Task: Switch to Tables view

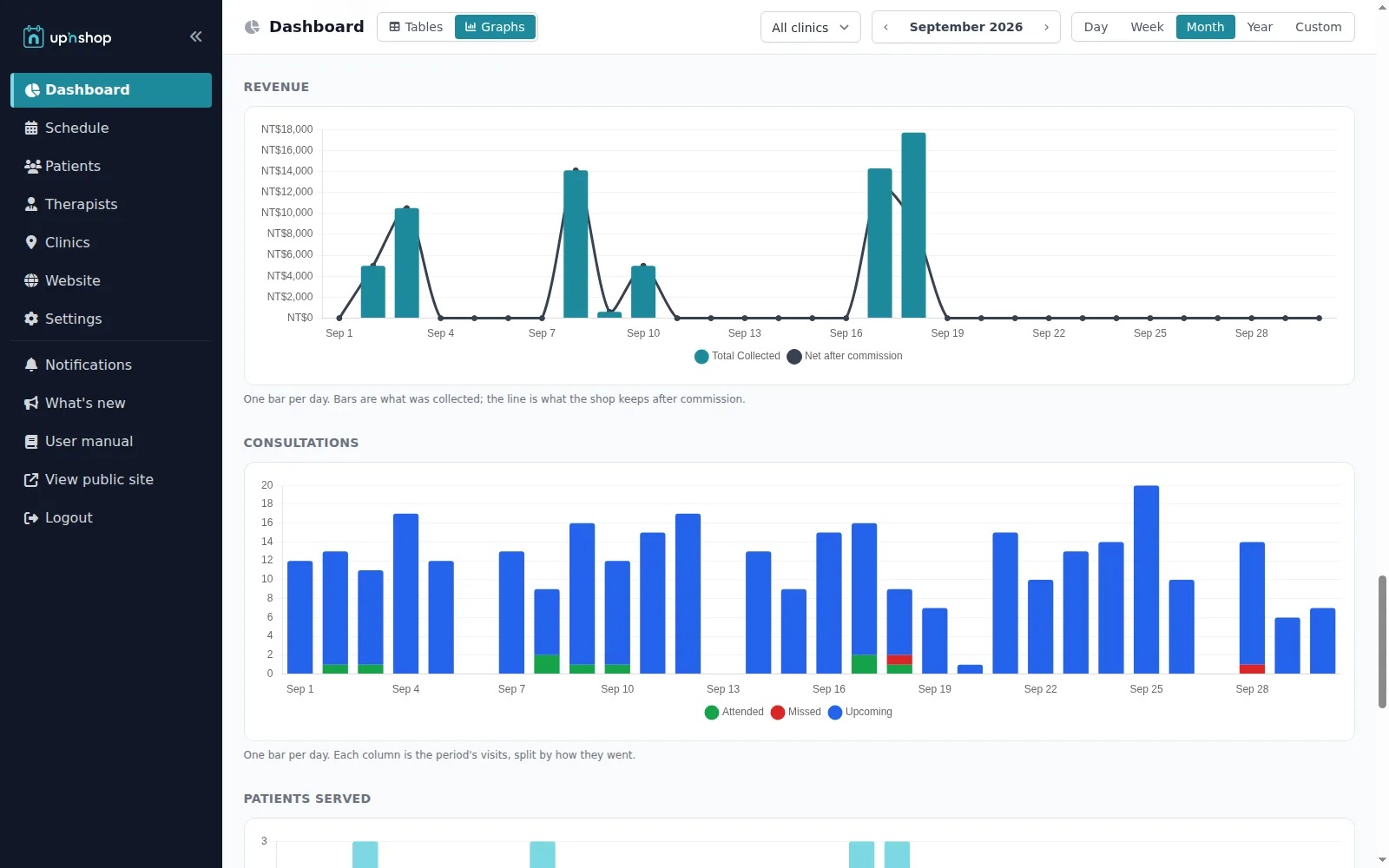Action: point(416,27)
